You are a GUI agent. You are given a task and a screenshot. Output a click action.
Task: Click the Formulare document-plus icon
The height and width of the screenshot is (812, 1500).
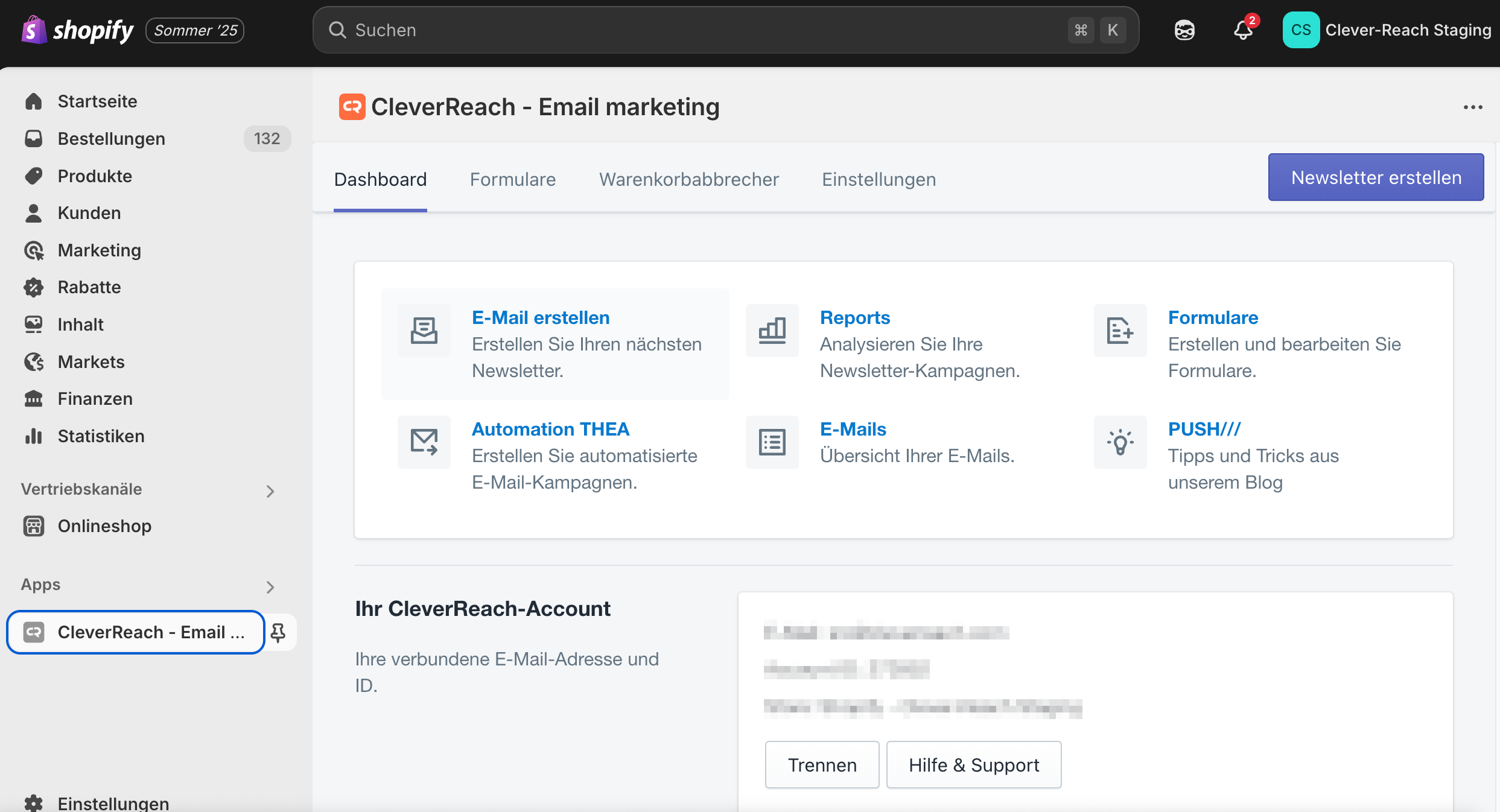[1120, 331]
